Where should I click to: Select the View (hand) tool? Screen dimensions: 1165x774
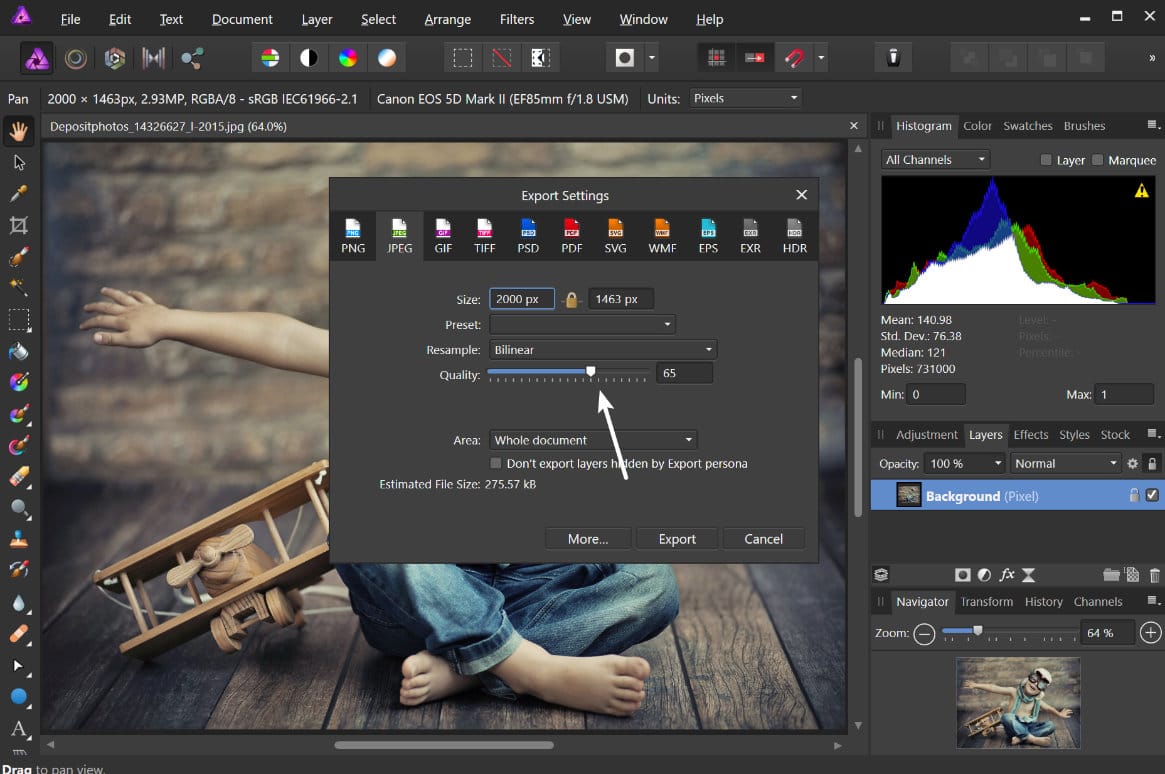tap(18, 130)
